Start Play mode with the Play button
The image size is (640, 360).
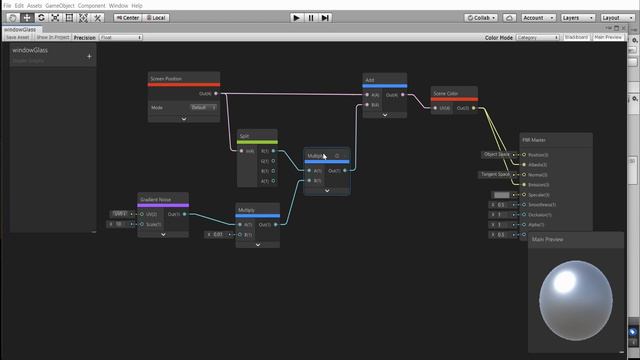point(296,18)
